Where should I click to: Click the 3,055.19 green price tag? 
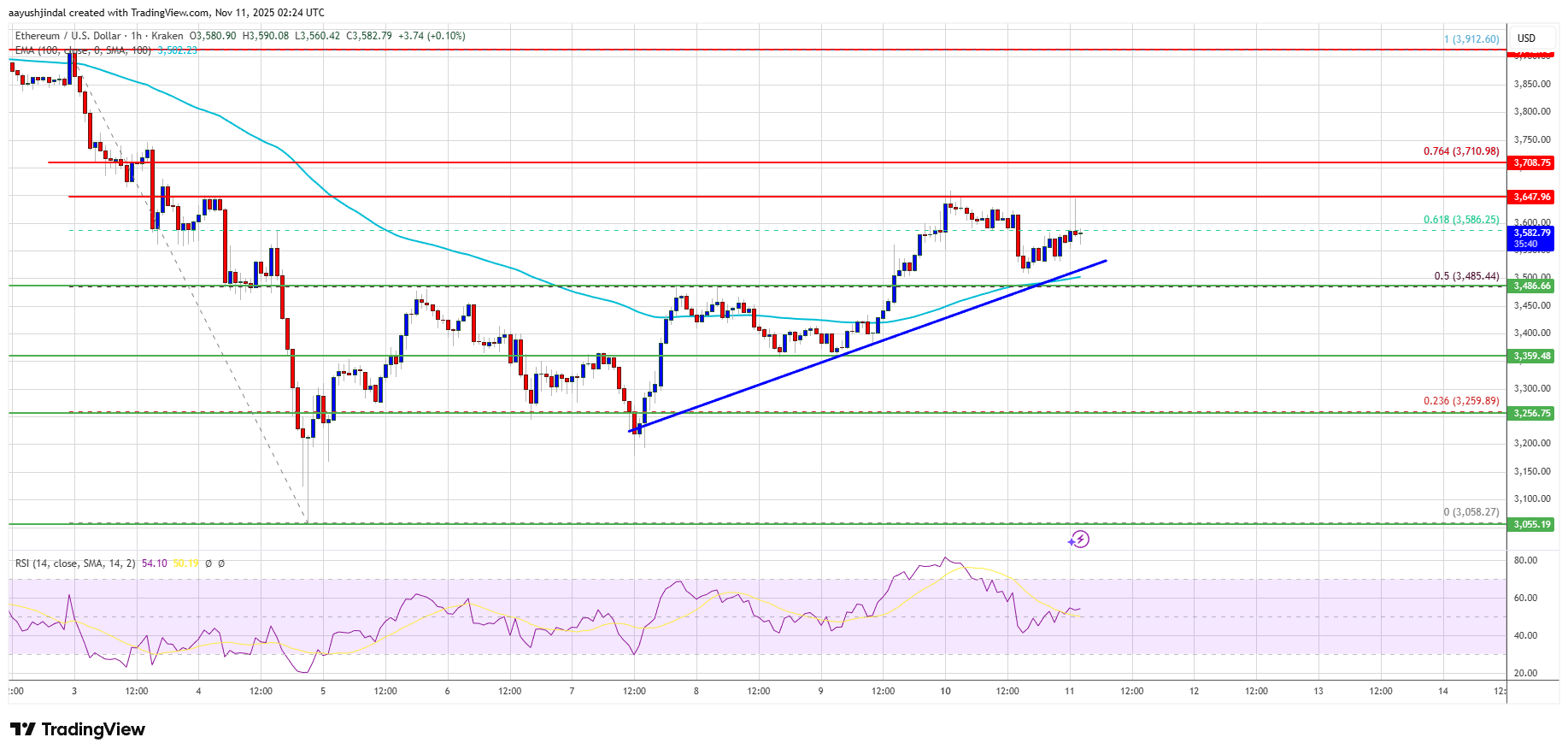tap(1531, 524)
